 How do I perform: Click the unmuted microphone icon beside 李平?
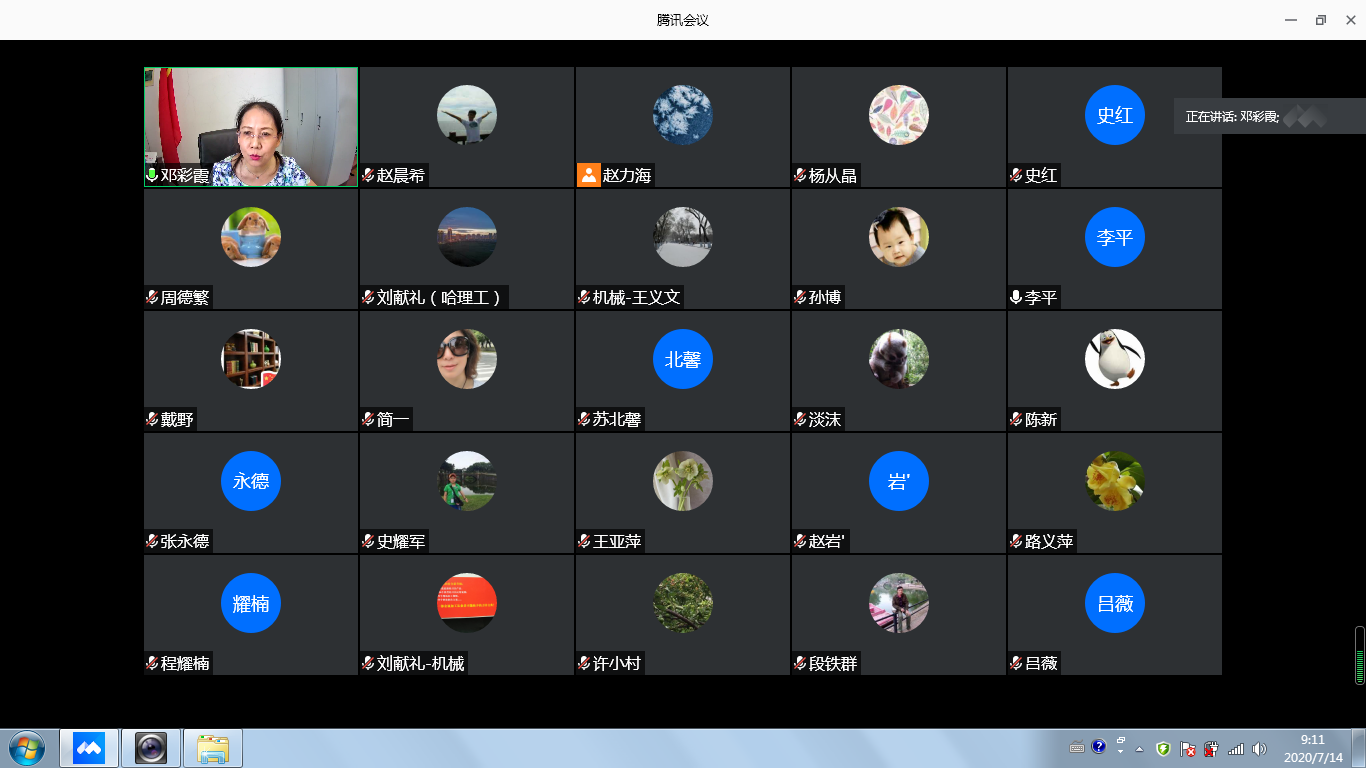click(x=1016, y=297)
